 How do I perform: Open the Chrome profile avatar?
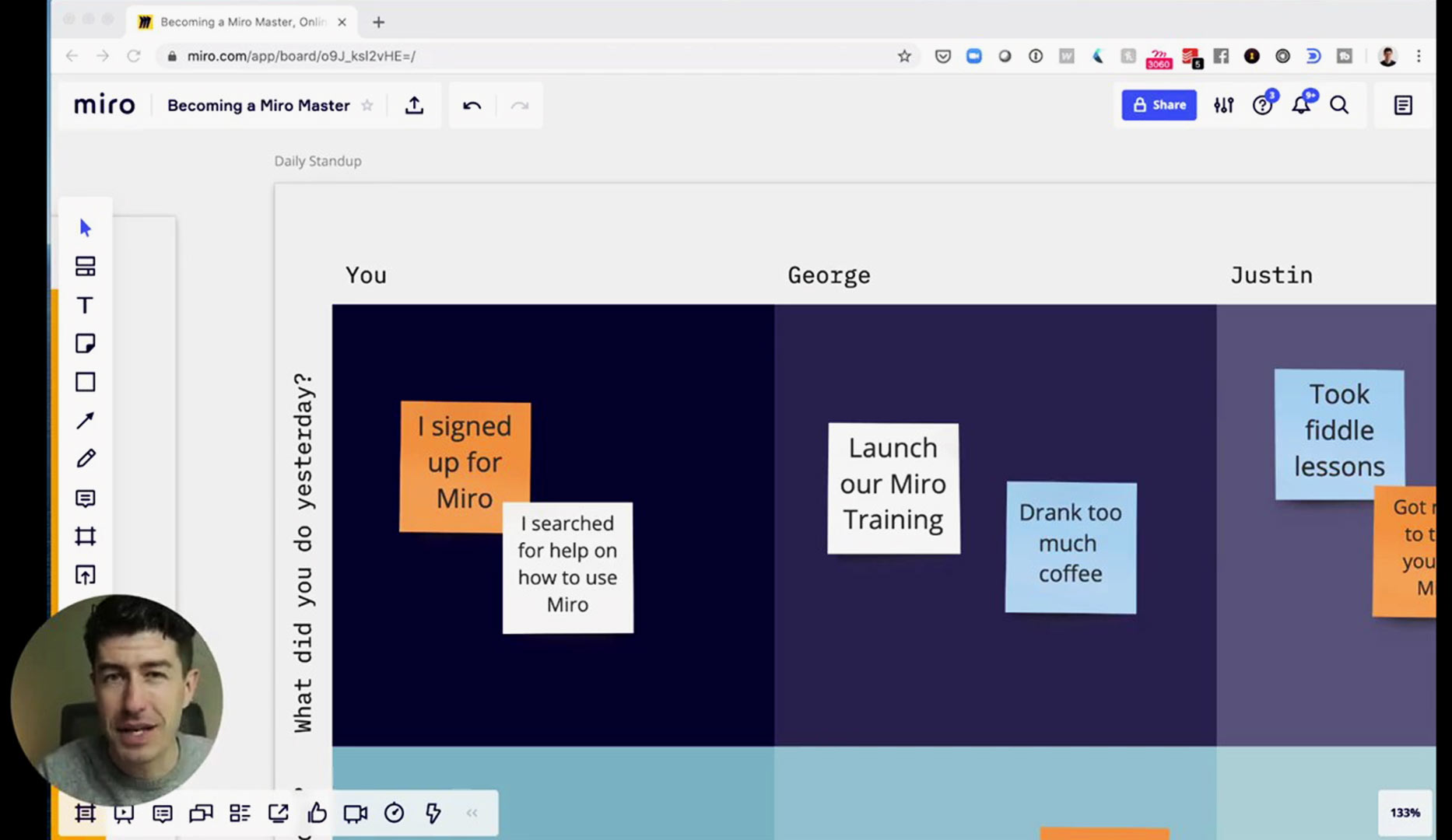(x=1387, y=56)
